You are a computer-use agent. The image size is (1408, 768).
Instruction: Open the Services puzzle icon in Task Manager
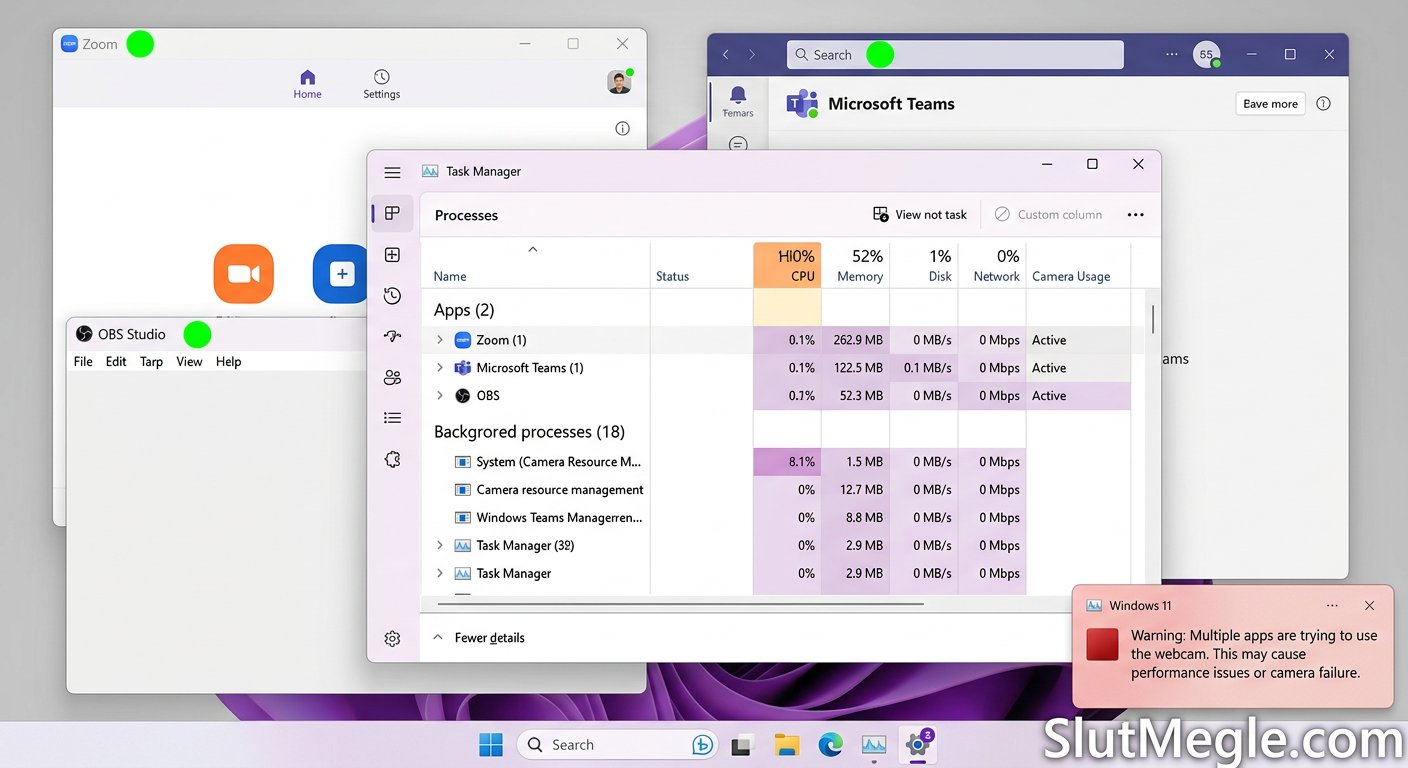click(392, 459)
